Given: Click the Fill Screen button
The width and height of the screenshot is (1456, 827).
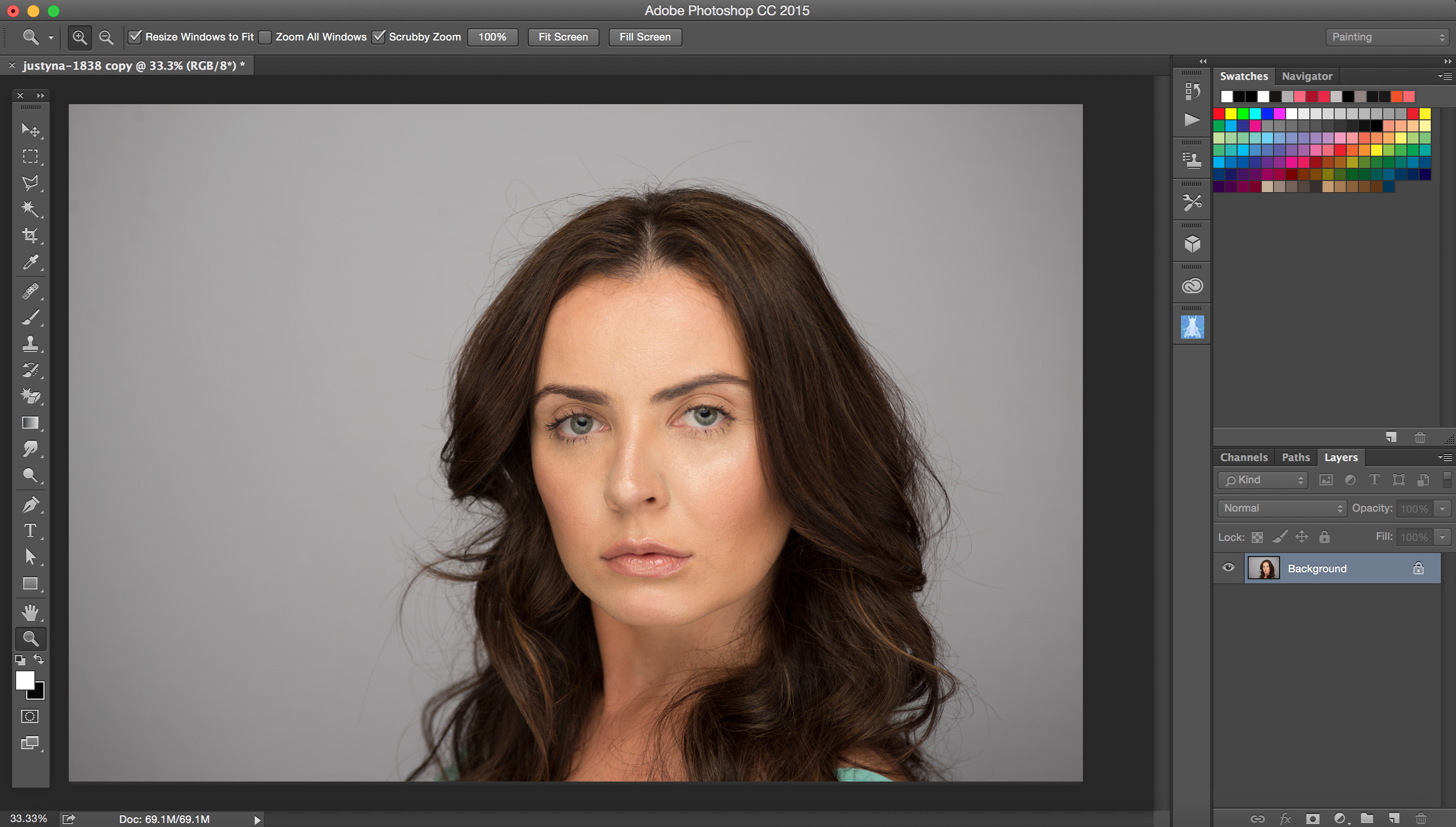Looking at the screenshot, I should tap(645, 37).
